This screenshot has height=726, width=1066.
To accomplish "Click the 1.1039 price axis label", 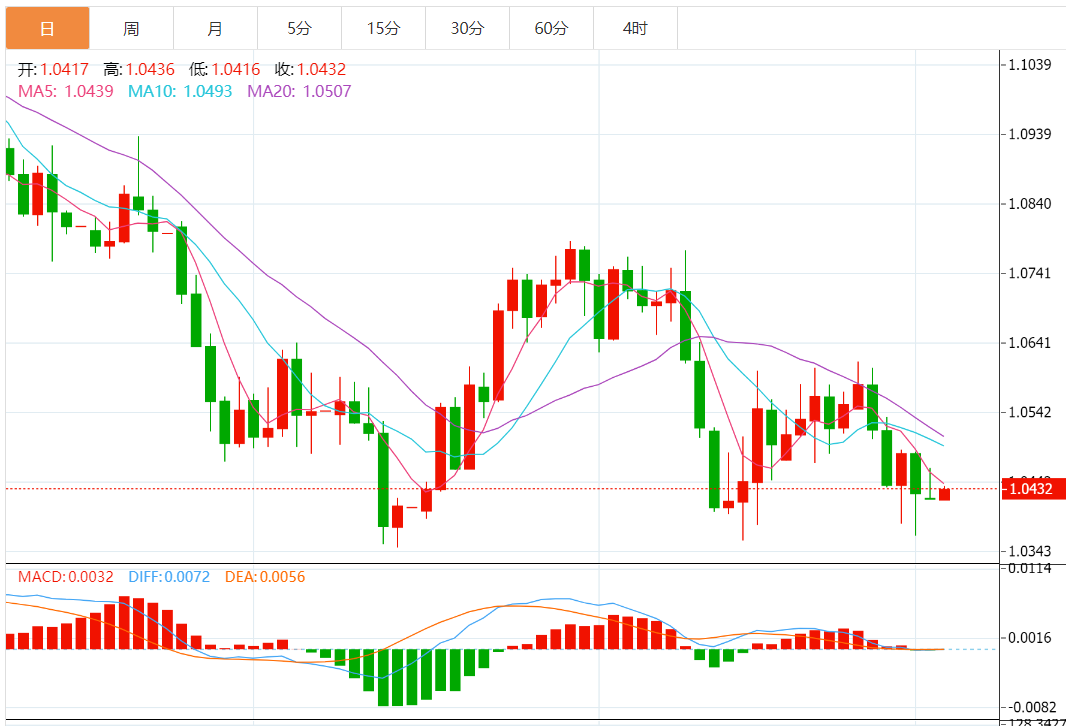I will tap(1029, 65).
